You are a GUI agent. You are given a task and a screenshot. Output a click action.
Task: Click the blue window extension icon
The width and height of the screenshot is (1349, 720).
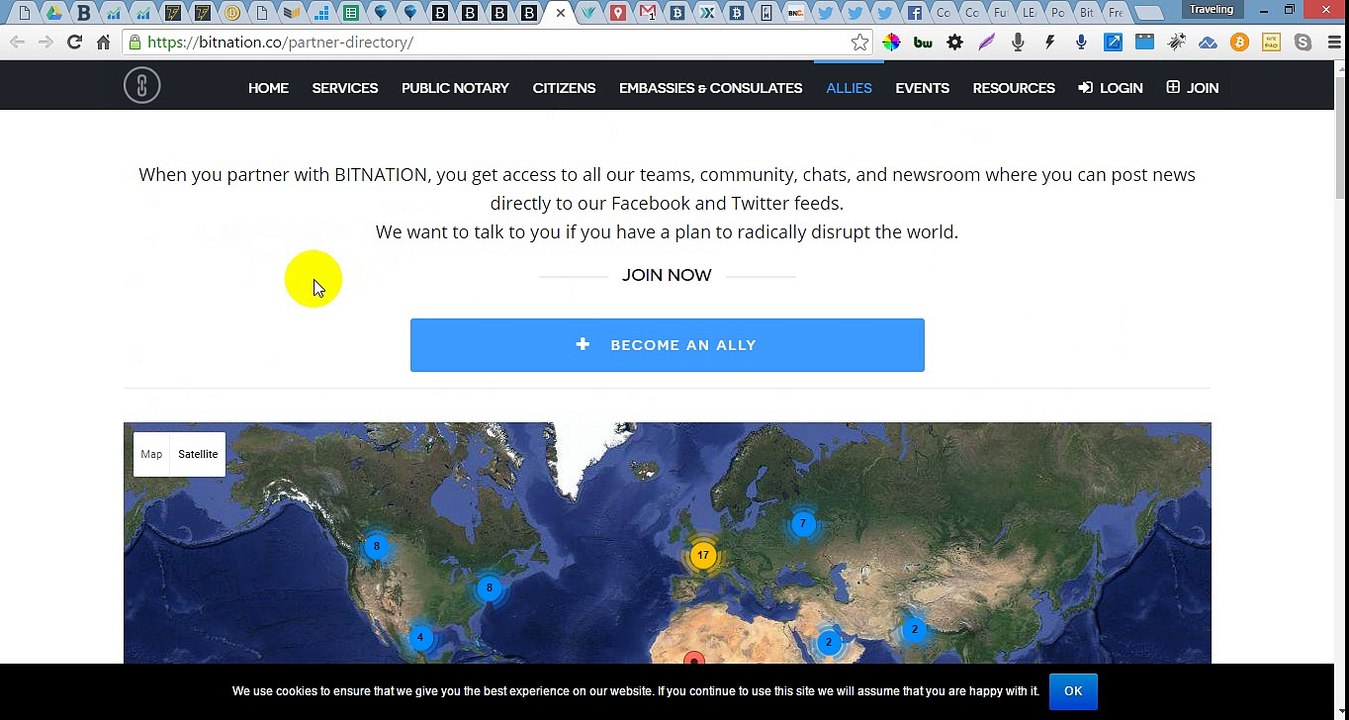[x=1145, y=42]
